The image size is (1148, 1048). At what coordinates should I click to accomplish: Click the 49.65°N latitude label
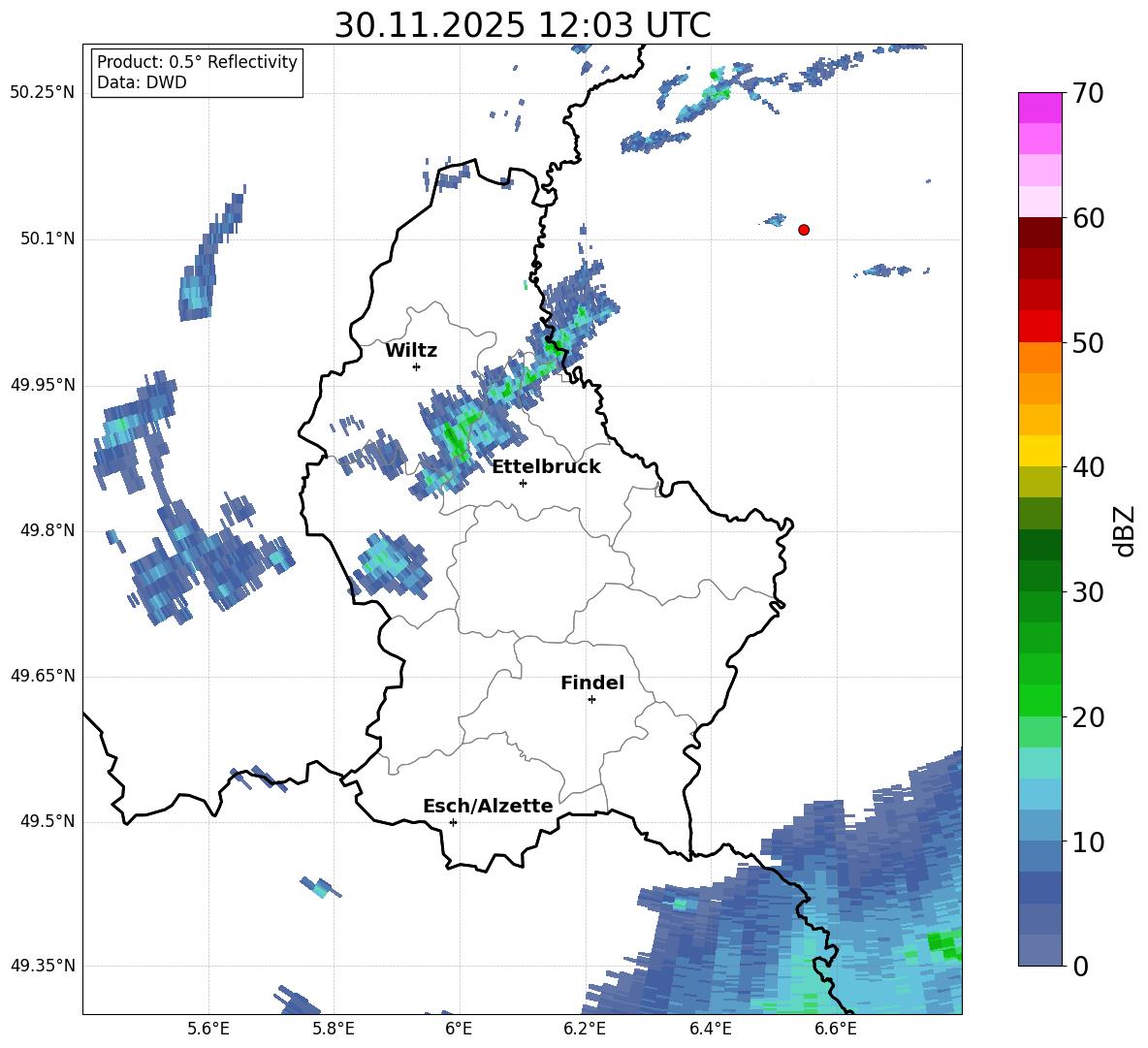[x=43, y=677]
